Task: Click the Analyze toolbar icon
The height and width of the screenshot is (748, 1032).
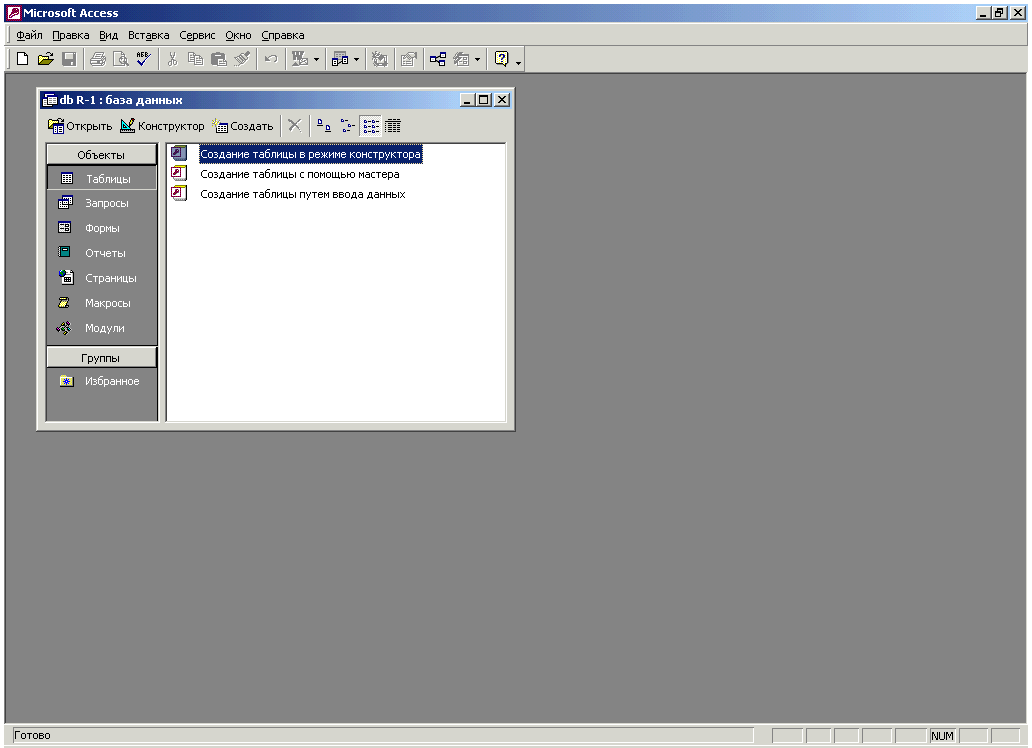Action: [340, 59]
